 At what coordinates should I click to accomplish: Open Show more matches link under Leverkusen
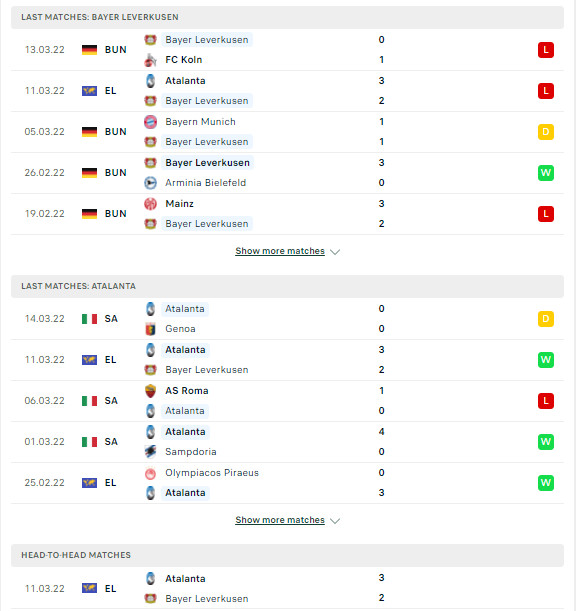[x=280, y=251]
